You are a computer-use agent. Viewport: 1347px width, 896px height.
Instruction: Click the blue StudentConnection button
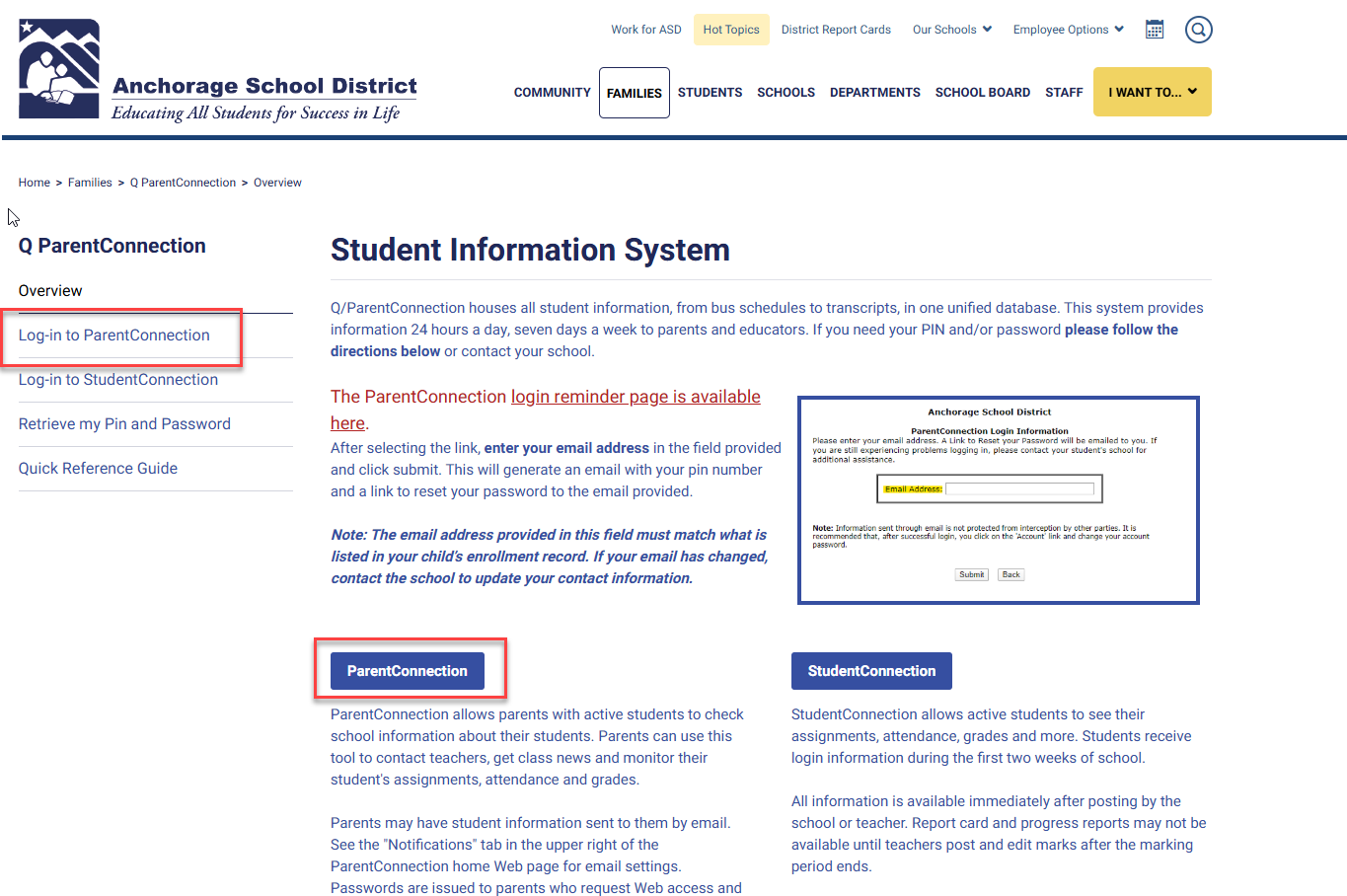pyautogui.click(x=871, y=671)
